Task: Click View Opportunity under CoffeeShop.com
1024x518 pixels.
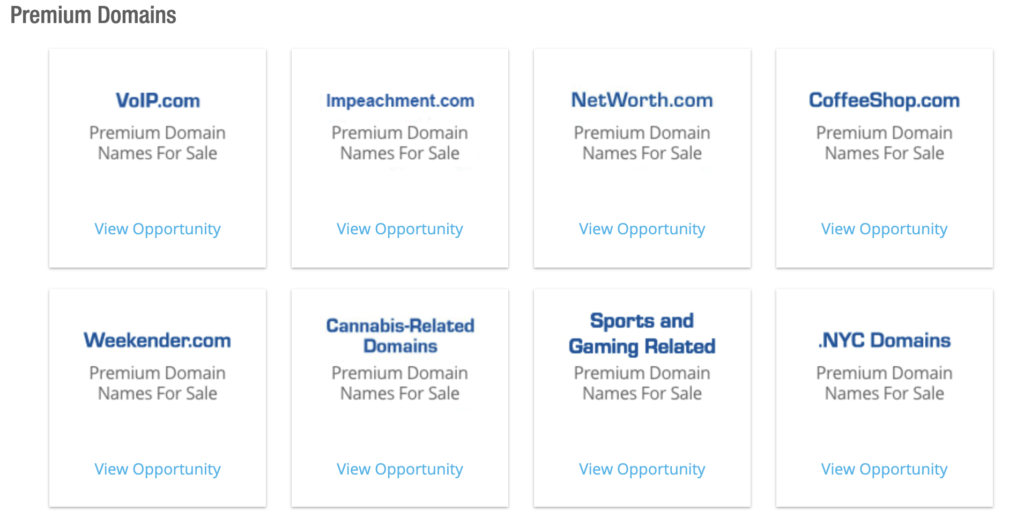Action: (884, 229)
